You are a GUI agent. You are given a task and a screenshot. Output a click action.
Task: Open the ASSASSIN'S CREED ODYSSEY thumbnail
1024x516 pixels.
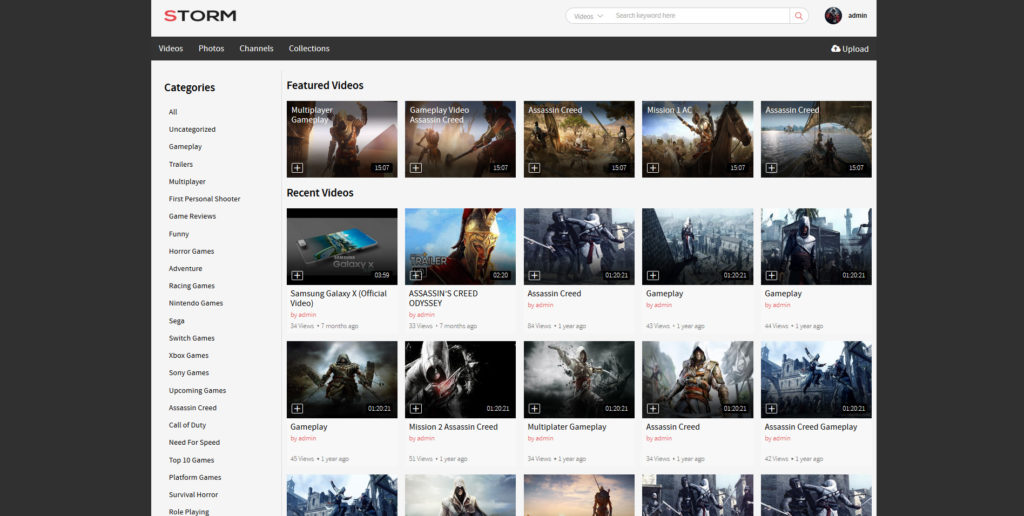460,246
